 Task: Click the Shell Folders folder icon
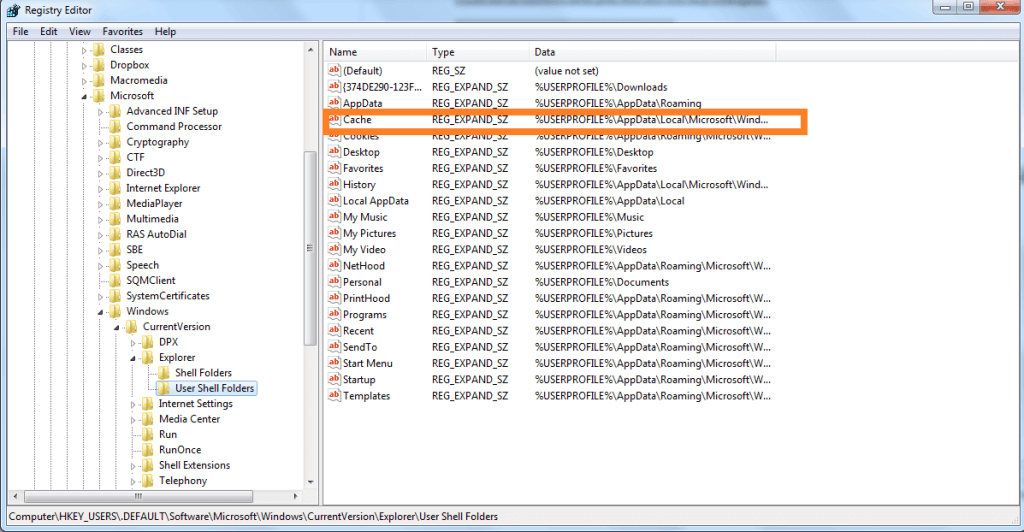[x=163, y=373]
